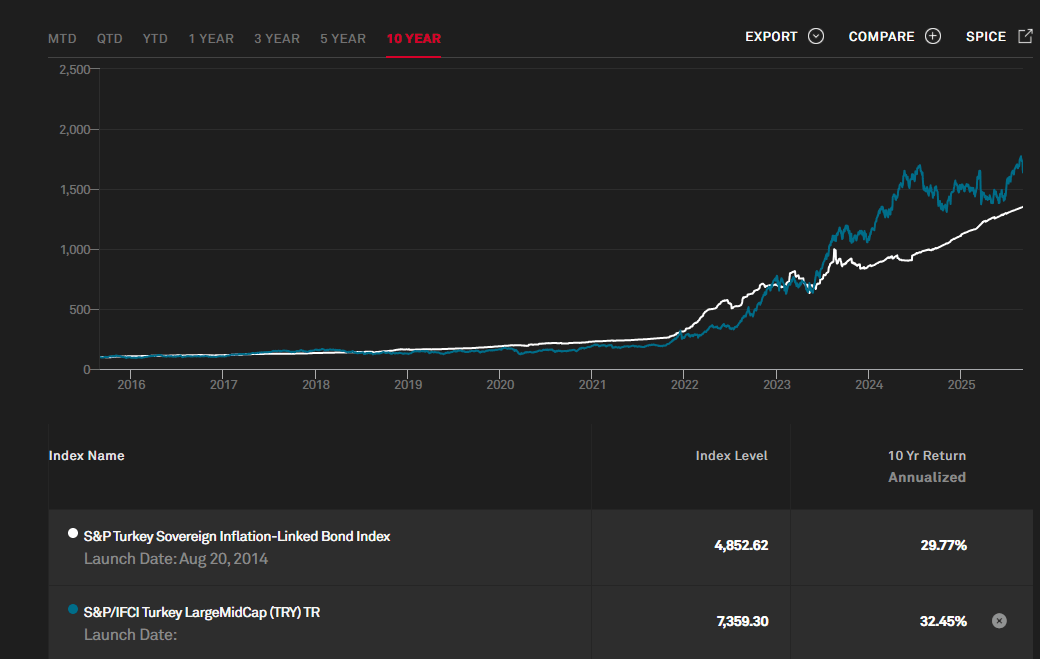Viewport: 1040px width, 659px height.
Task: Open S&P/IFCI Turkey LargeMidCap (TRY) TR
Action: (x=202, y=613)
